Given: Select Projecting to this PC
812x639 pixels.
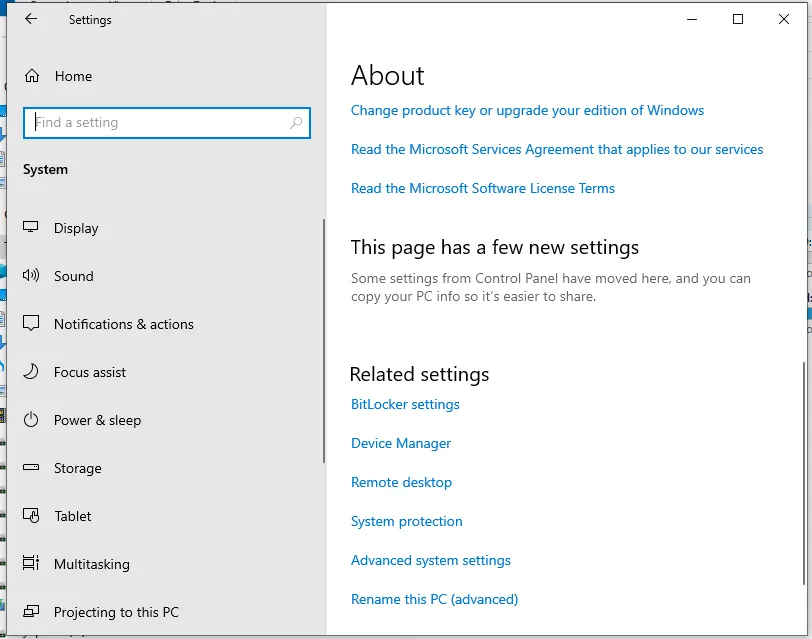Looking at the screenshot, I should [x=116, y=612].
